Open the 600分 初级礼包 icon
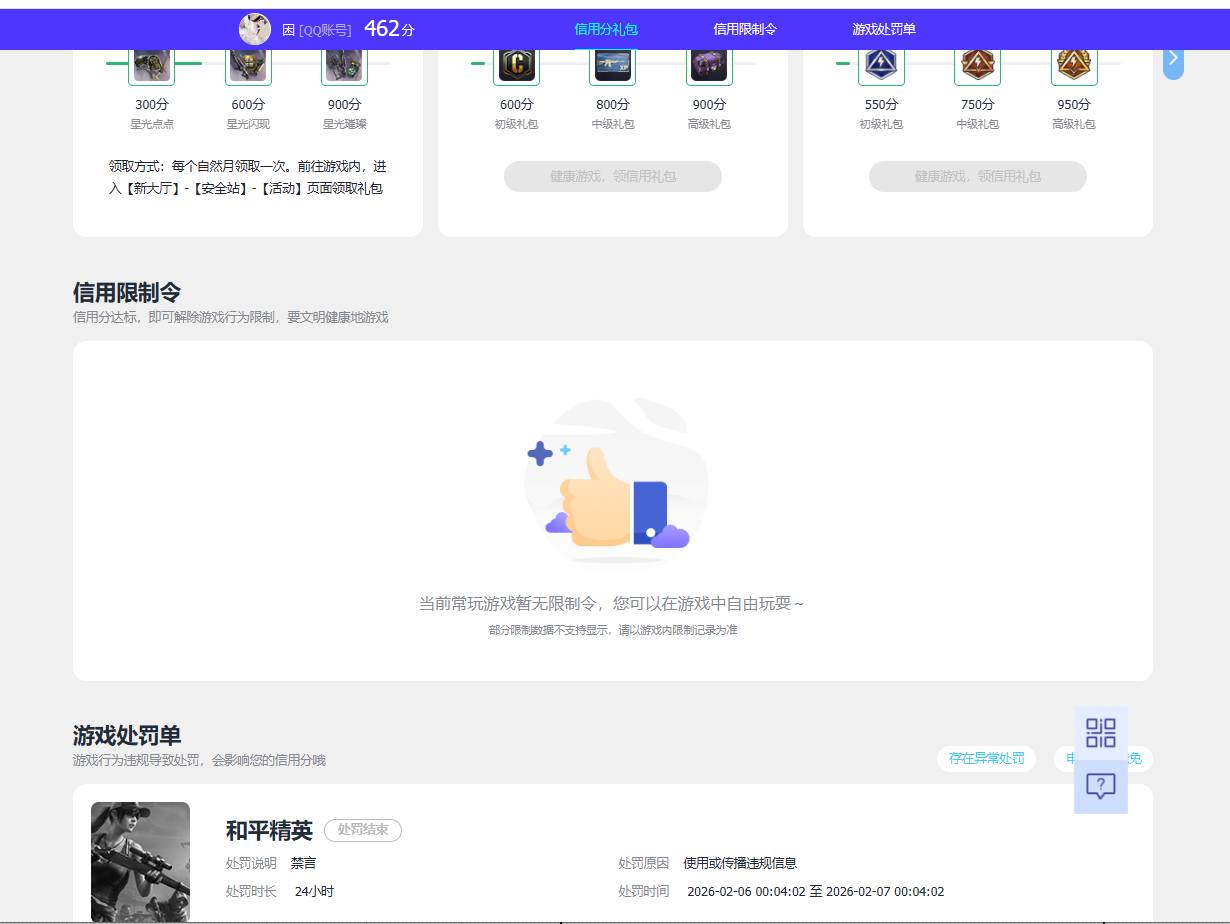 tap(516, 62)
